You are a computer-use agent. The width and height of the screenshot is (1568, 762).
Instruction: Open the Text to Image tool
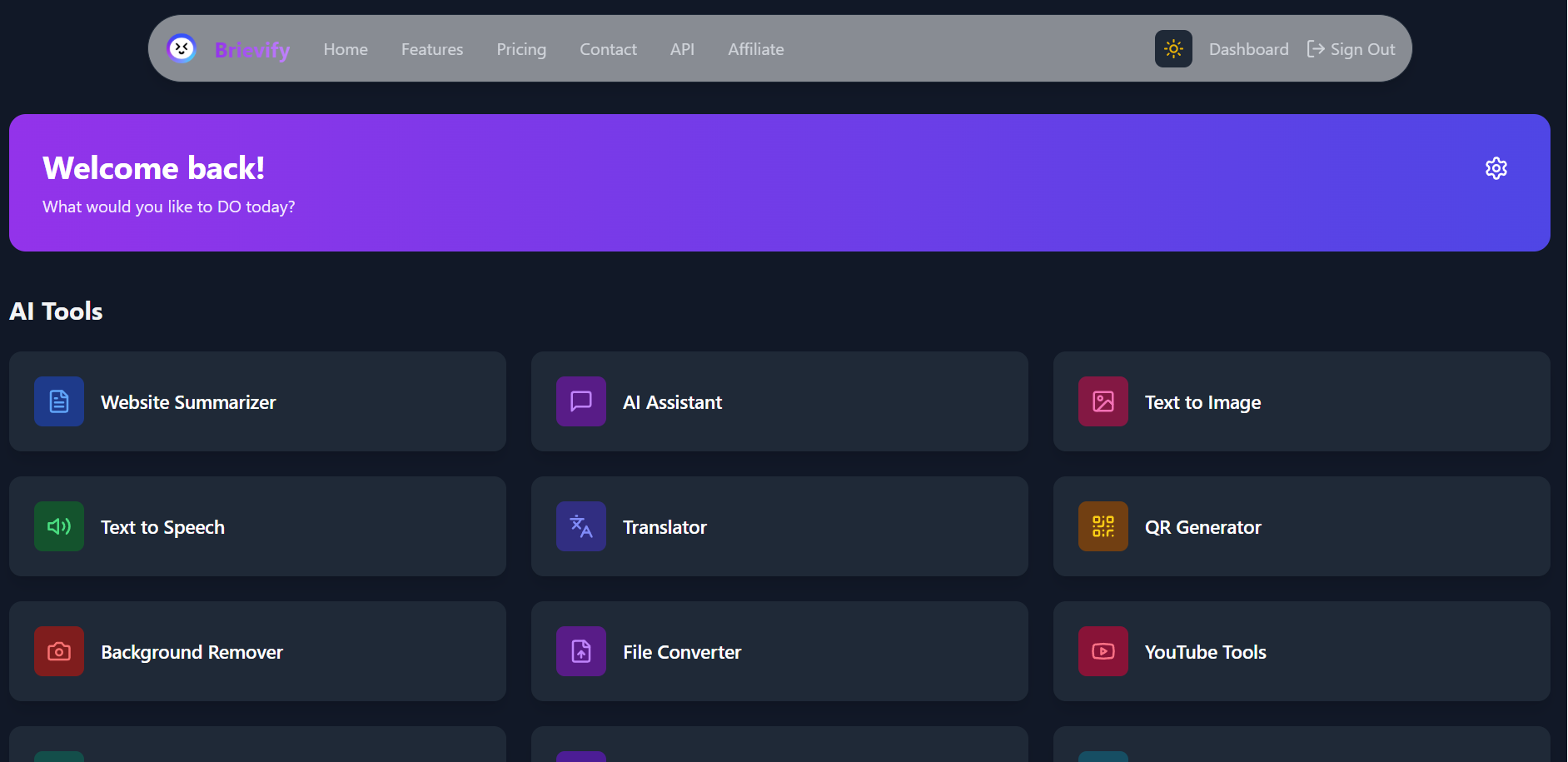(x=1302, y=401)
